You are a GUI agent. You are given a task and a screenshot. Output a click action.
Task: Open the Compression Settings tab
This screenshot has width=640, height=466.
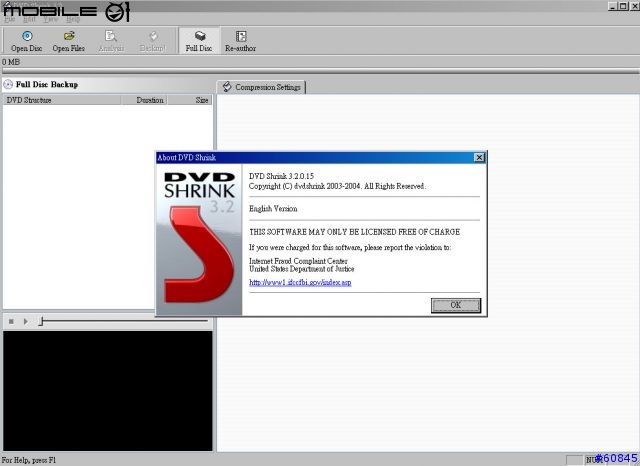pyautogui.click(x=261, y=87)
